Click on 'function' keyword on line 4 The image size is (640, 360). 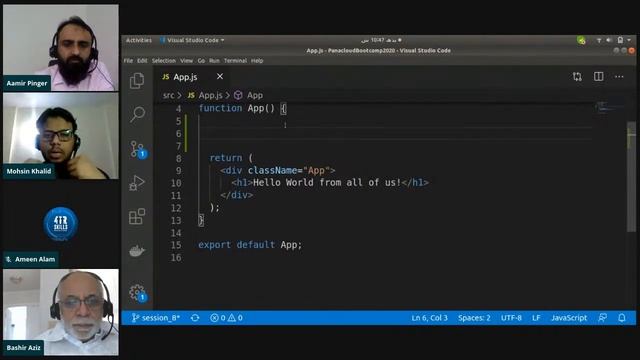coord(220,108)
